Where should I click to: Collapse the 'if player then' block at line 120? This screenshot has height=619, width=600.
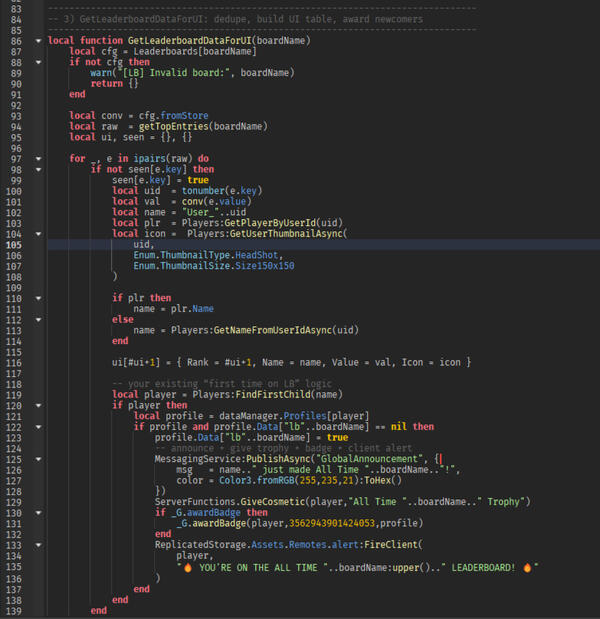click(38, 405)
